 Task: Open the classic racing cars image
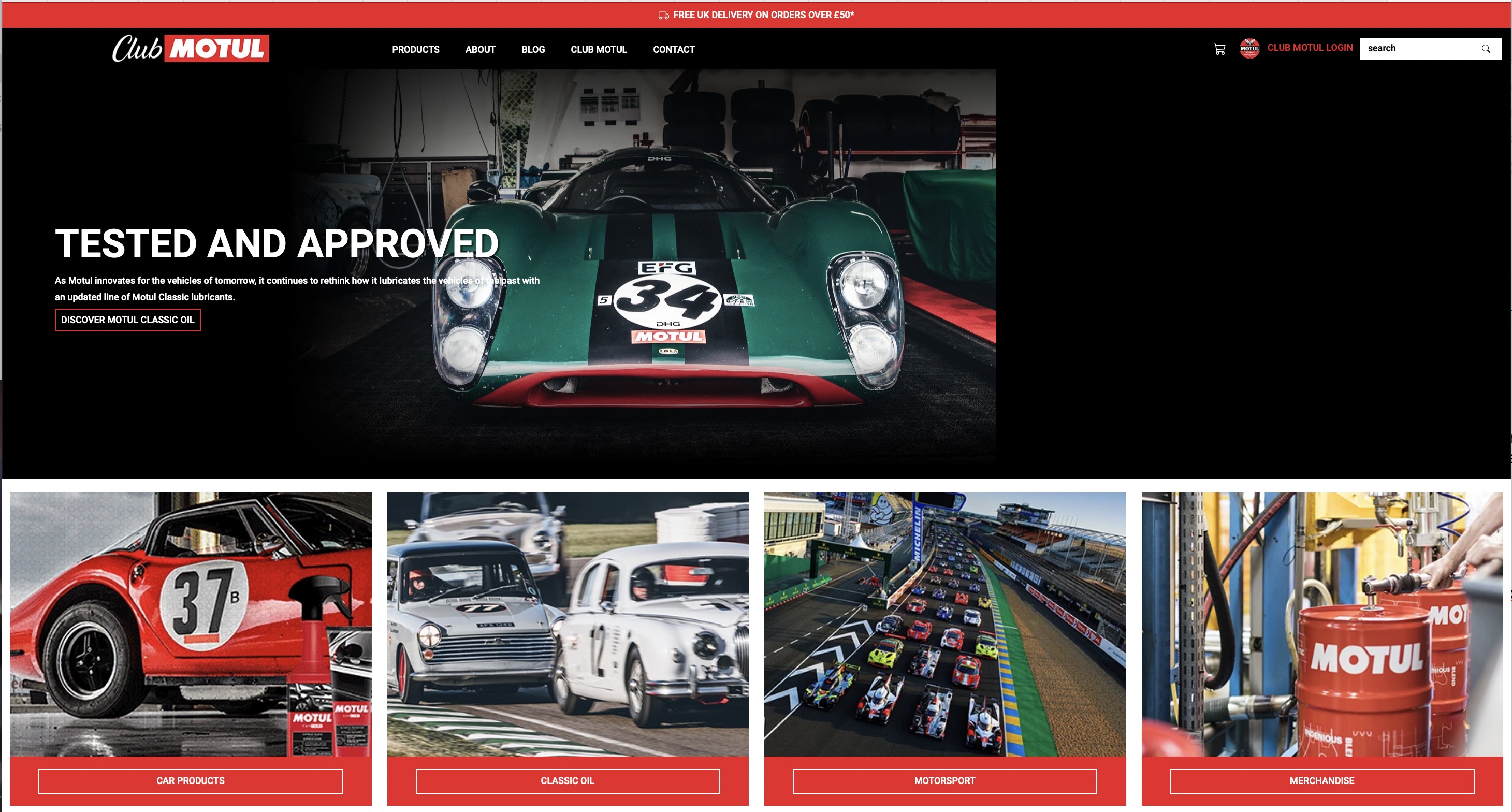(x=568, y=624)
